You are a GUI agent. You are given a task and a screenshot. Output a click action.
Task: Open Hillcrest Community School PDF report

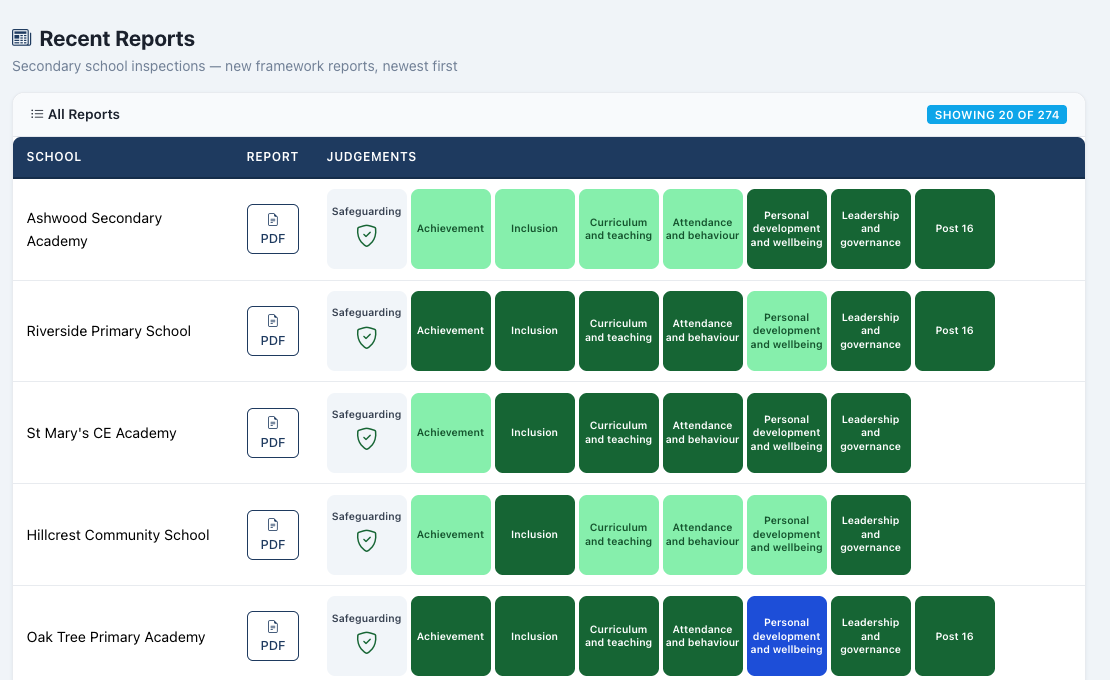[273, 535]
